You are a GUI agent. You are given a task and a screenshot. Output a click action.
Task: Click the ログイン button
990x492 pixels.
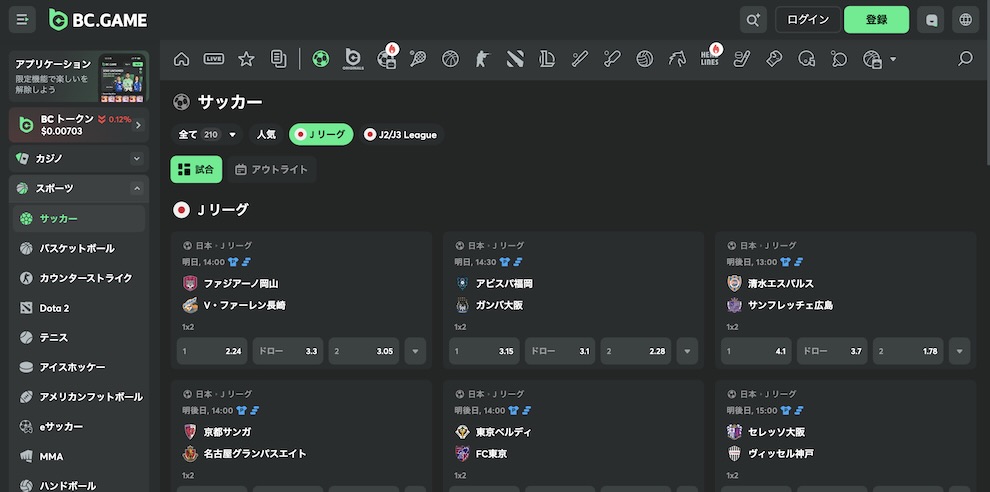(808, 20)
